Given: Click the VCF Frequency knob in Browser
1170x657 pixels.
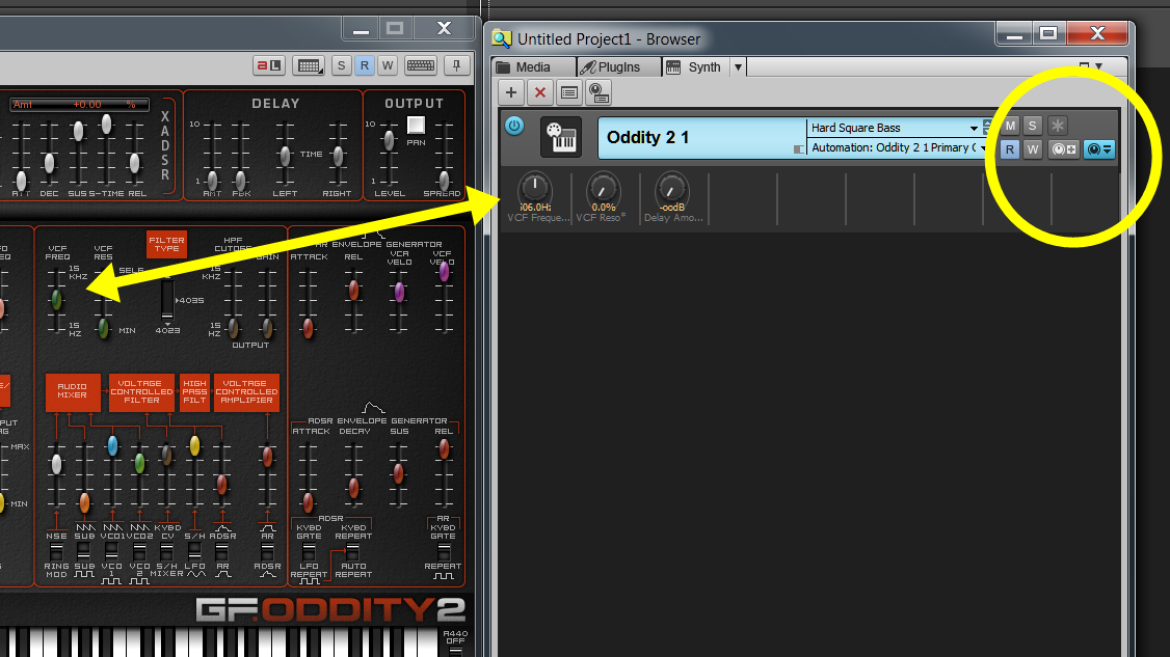Looking at the screenshot, I should [x=534, y=189].
